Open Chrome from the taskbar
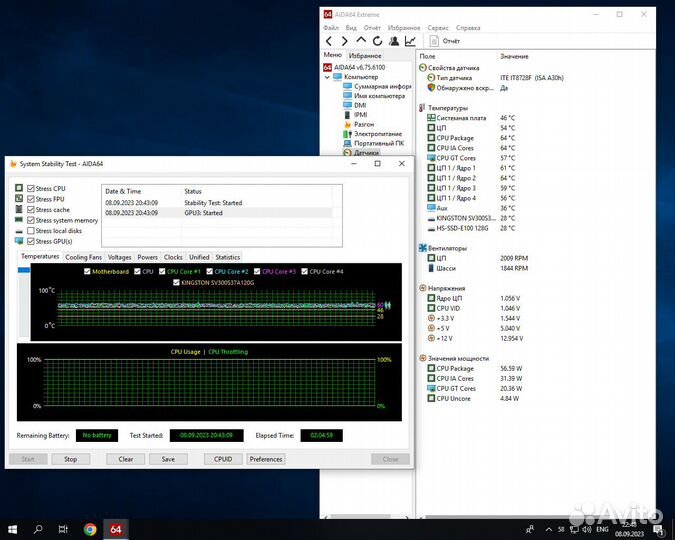Viewport: 675px width, 540px height. point(90,529)
